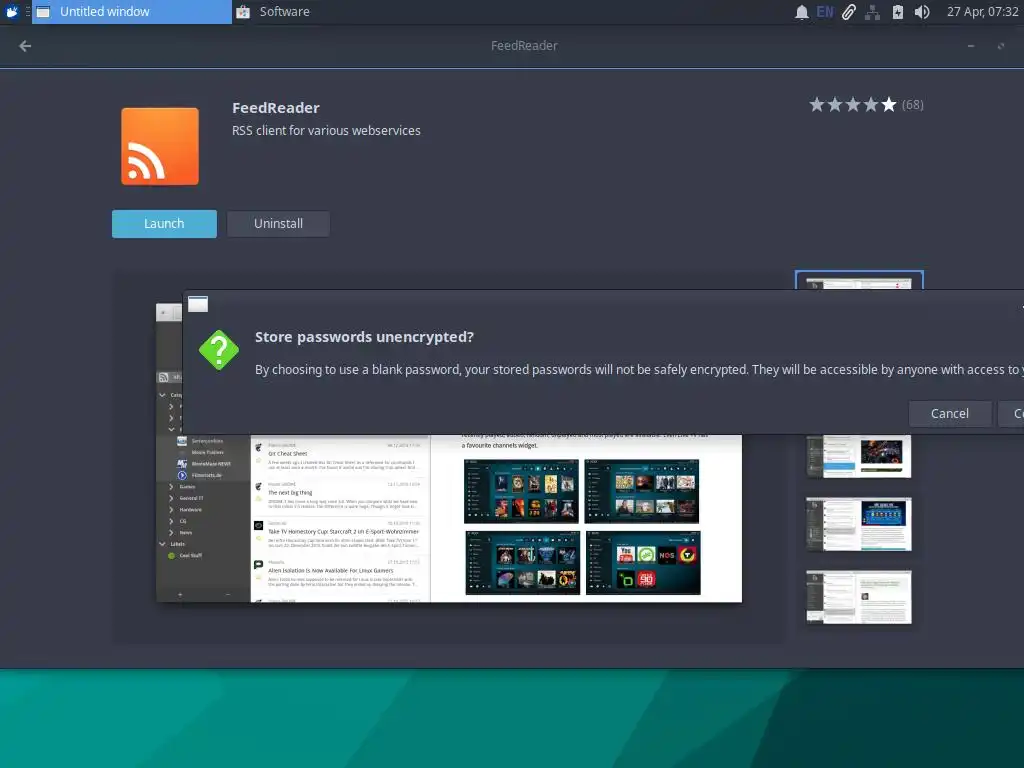
Task: Open the network connections tray icon
Action: [x=872, y=12]
